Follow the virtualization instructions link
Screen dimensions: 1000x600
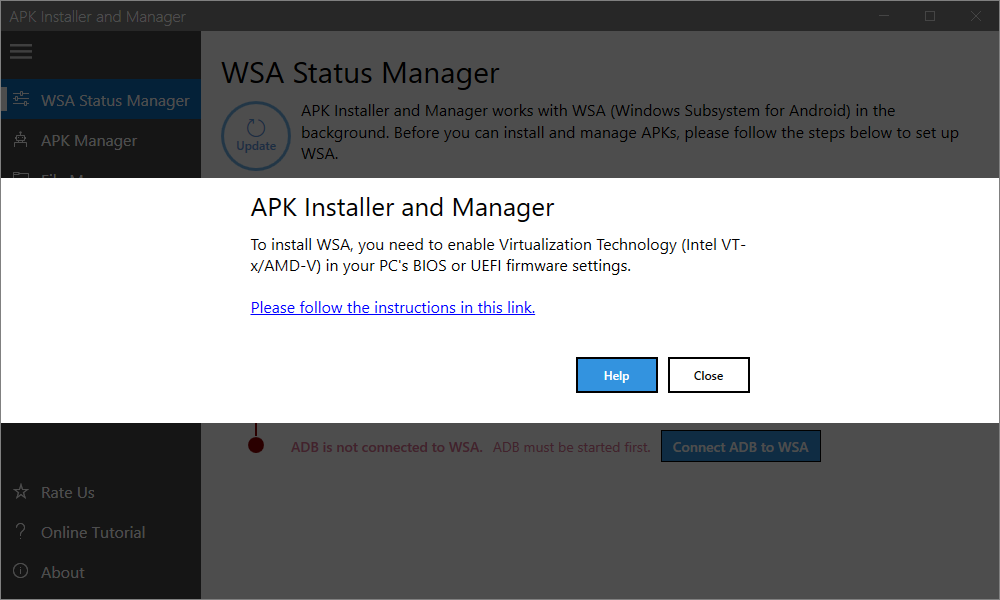393,308
